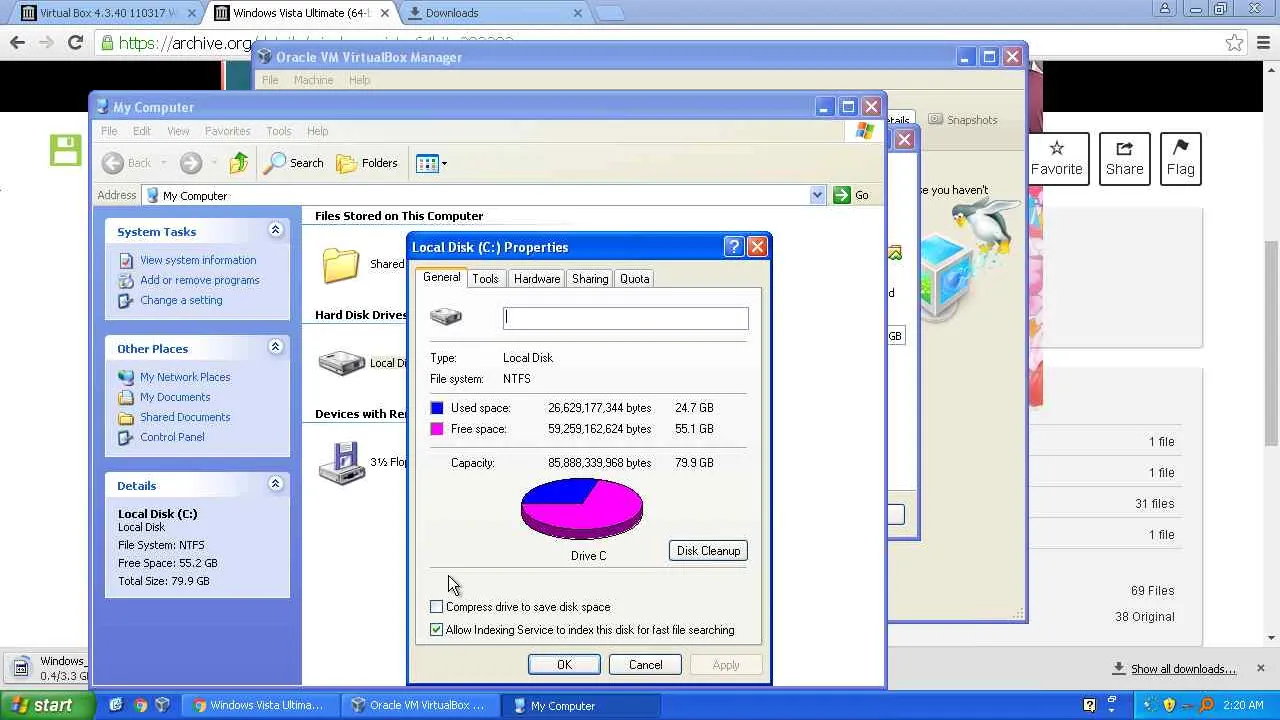Collapse the Other Places panel

point(275,348)
